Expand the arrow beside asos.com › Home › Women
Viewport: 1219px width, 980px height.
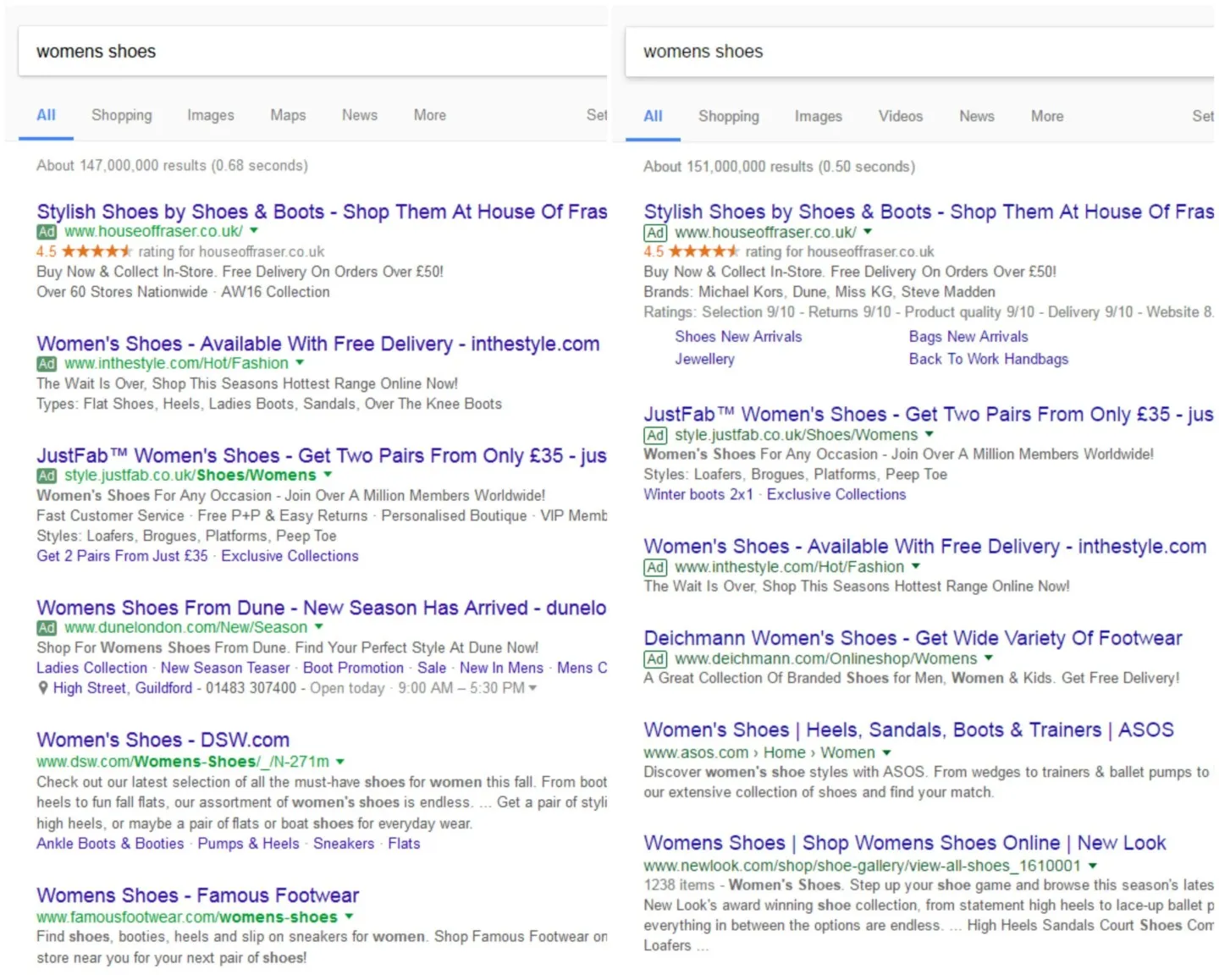[886, 752]
